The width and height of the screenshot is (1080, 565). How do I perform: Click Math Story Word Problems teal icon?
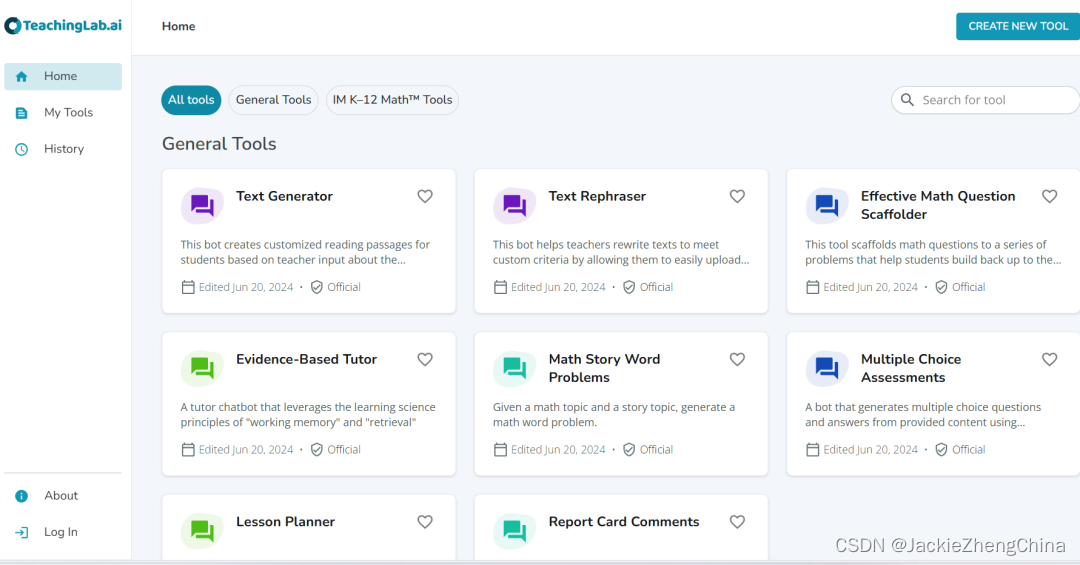tap(515, 368)
